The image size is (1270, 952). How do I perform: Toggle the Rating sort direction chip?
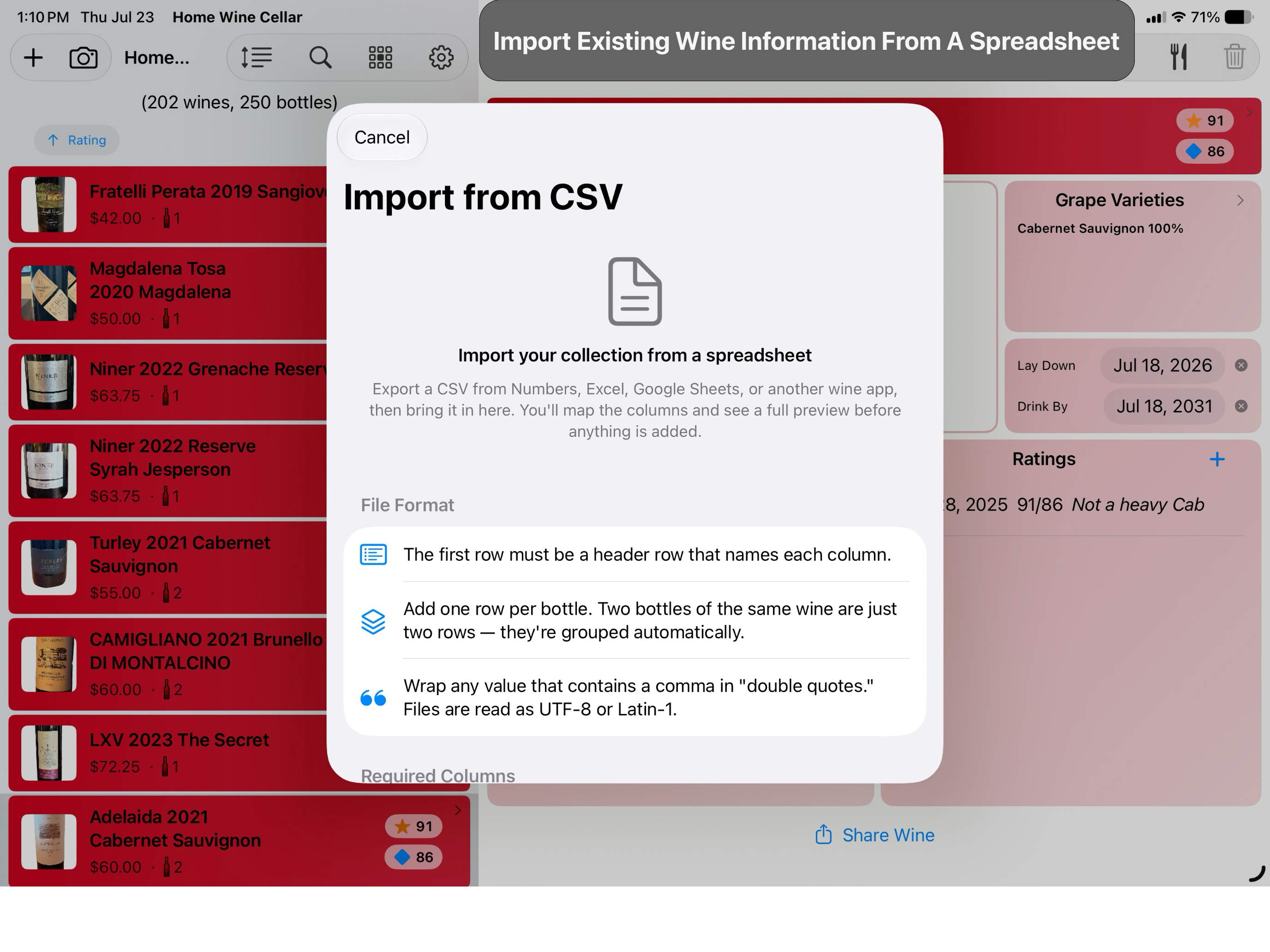click(77, 140)
